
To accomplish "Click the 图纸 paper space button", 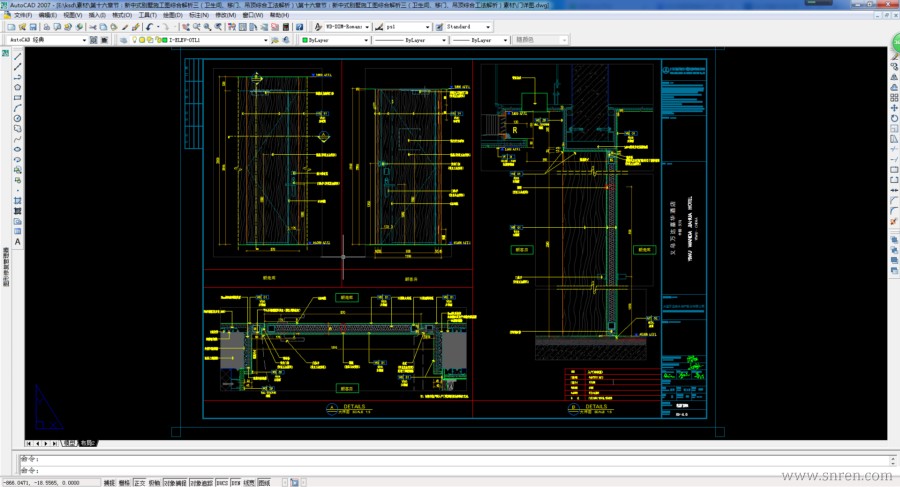I will (264, 483).
